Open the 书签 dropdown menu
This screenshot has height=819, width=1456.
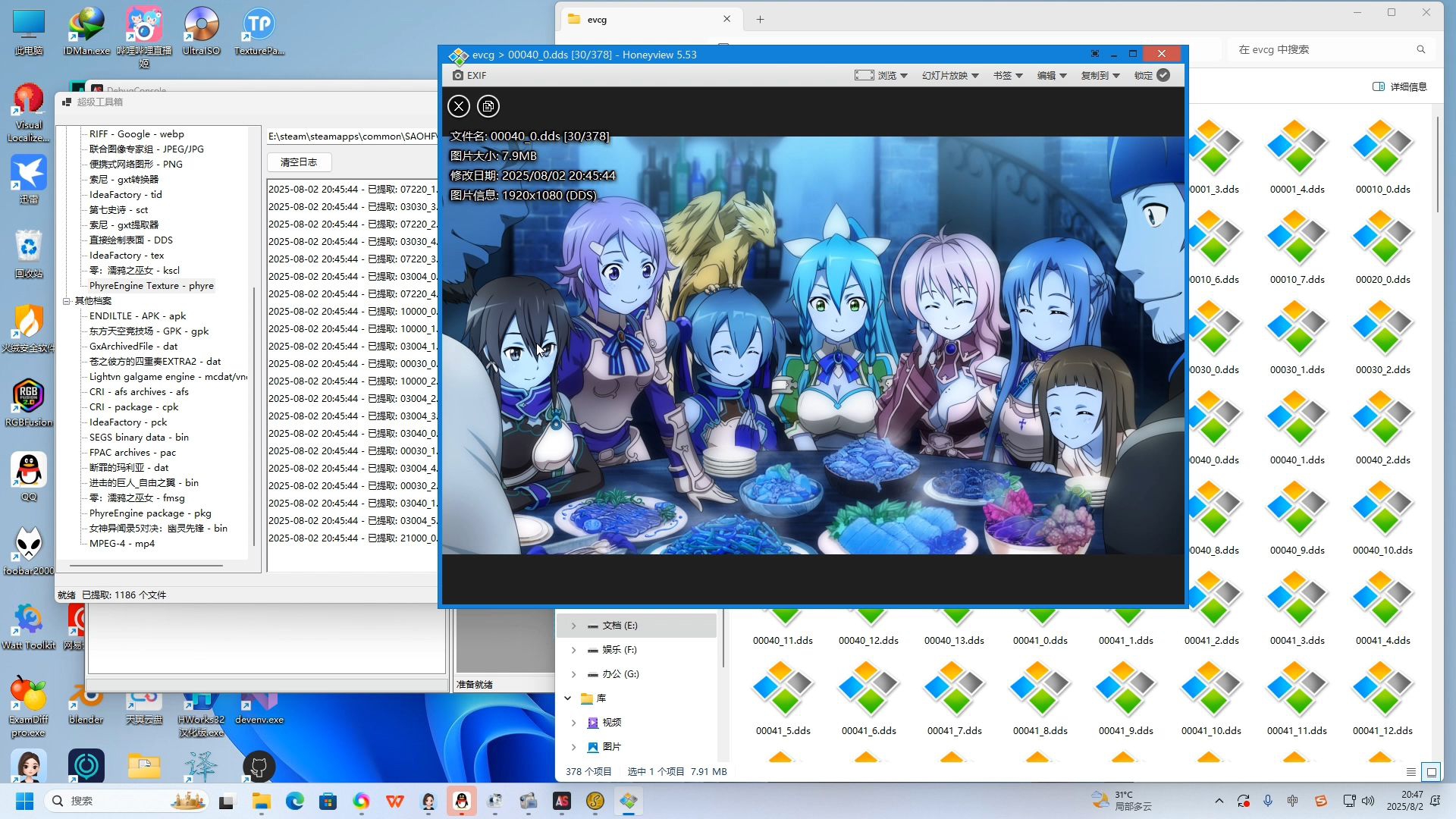[1008, 75]
